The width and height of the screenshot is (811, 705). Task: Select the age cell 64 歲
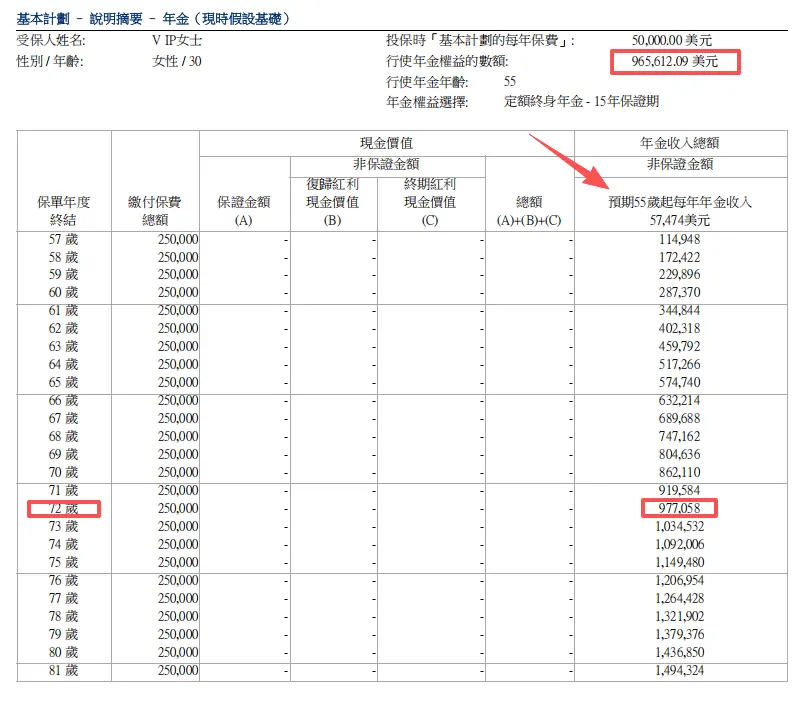pos(64,365)
